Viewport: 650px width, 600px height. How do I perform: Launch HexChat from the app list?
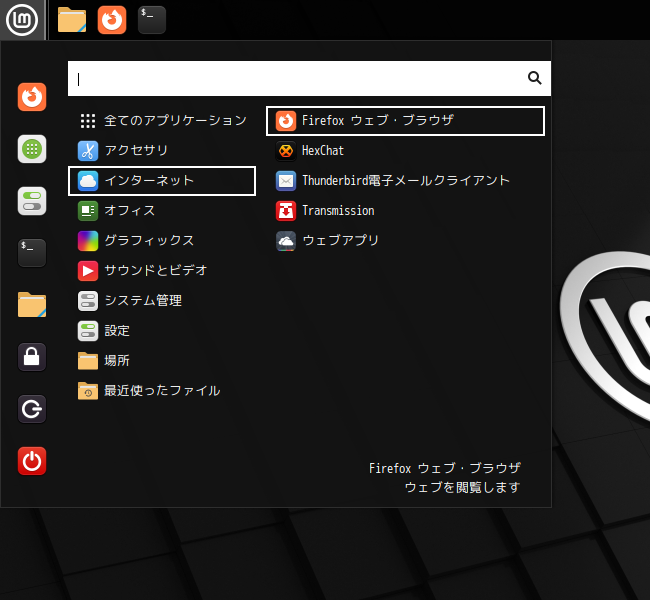click(405, 151)
